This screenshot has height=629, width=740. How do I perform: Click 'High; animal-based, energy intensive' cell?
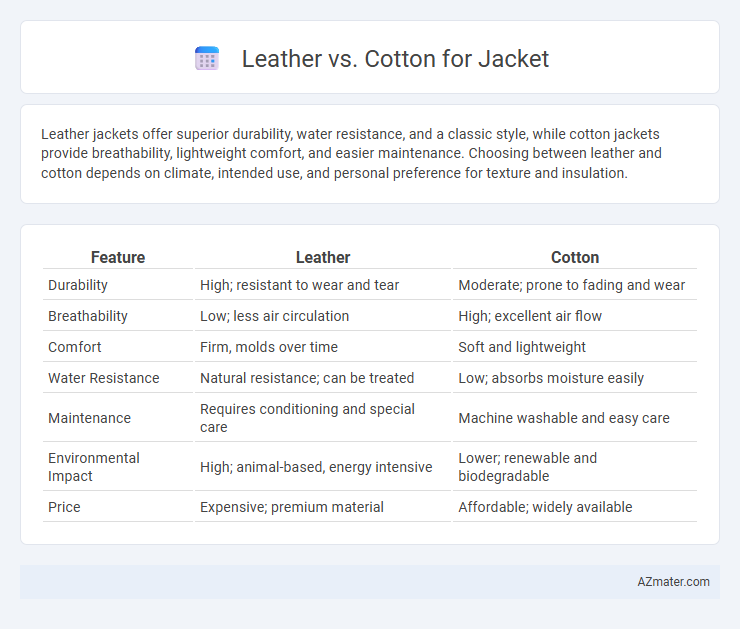316,467
